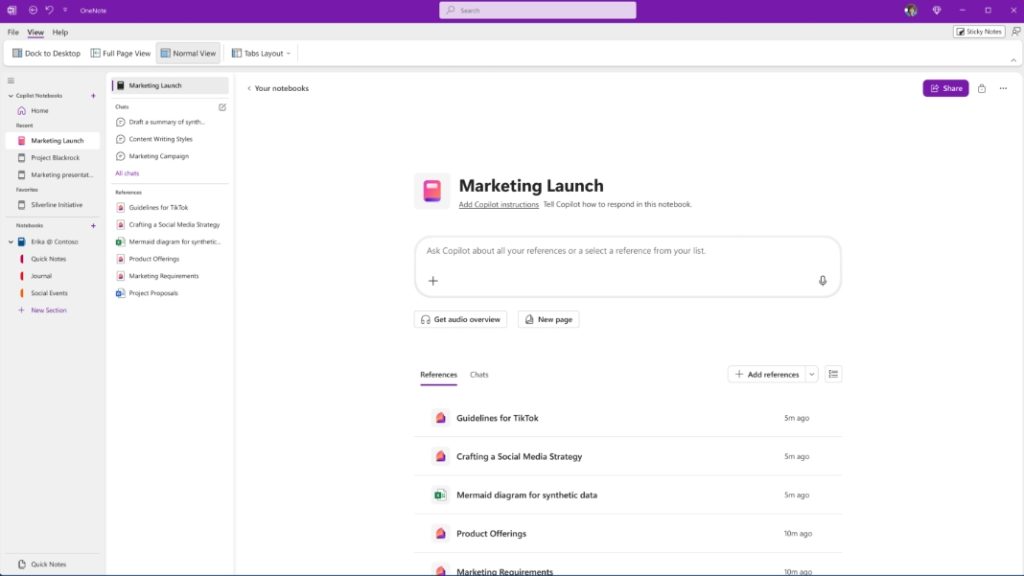Switch to the Chats tab
1024x576 pixels.
[x=479, y=375]
